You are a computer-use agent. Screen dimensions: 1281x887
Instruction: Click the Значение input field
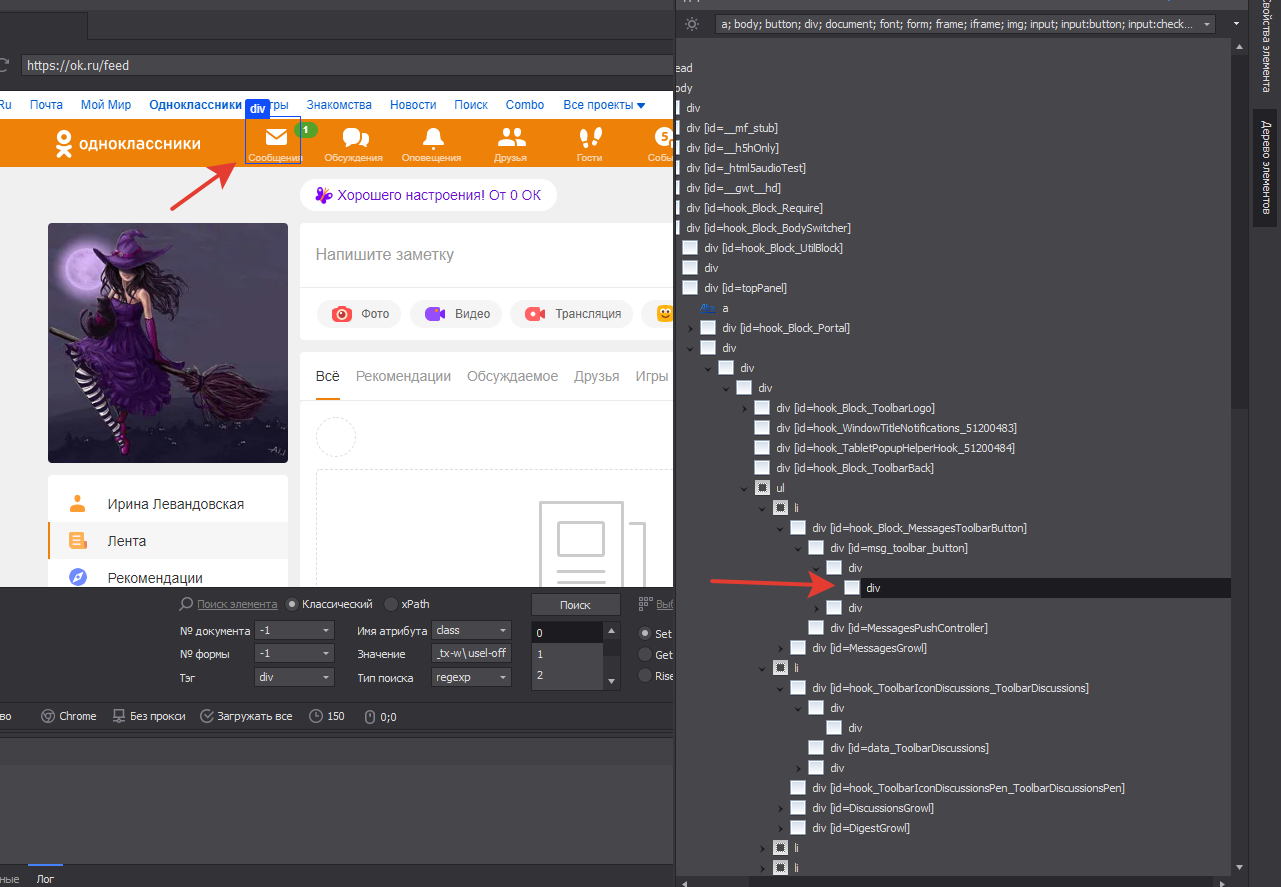(x=471, y=654)
